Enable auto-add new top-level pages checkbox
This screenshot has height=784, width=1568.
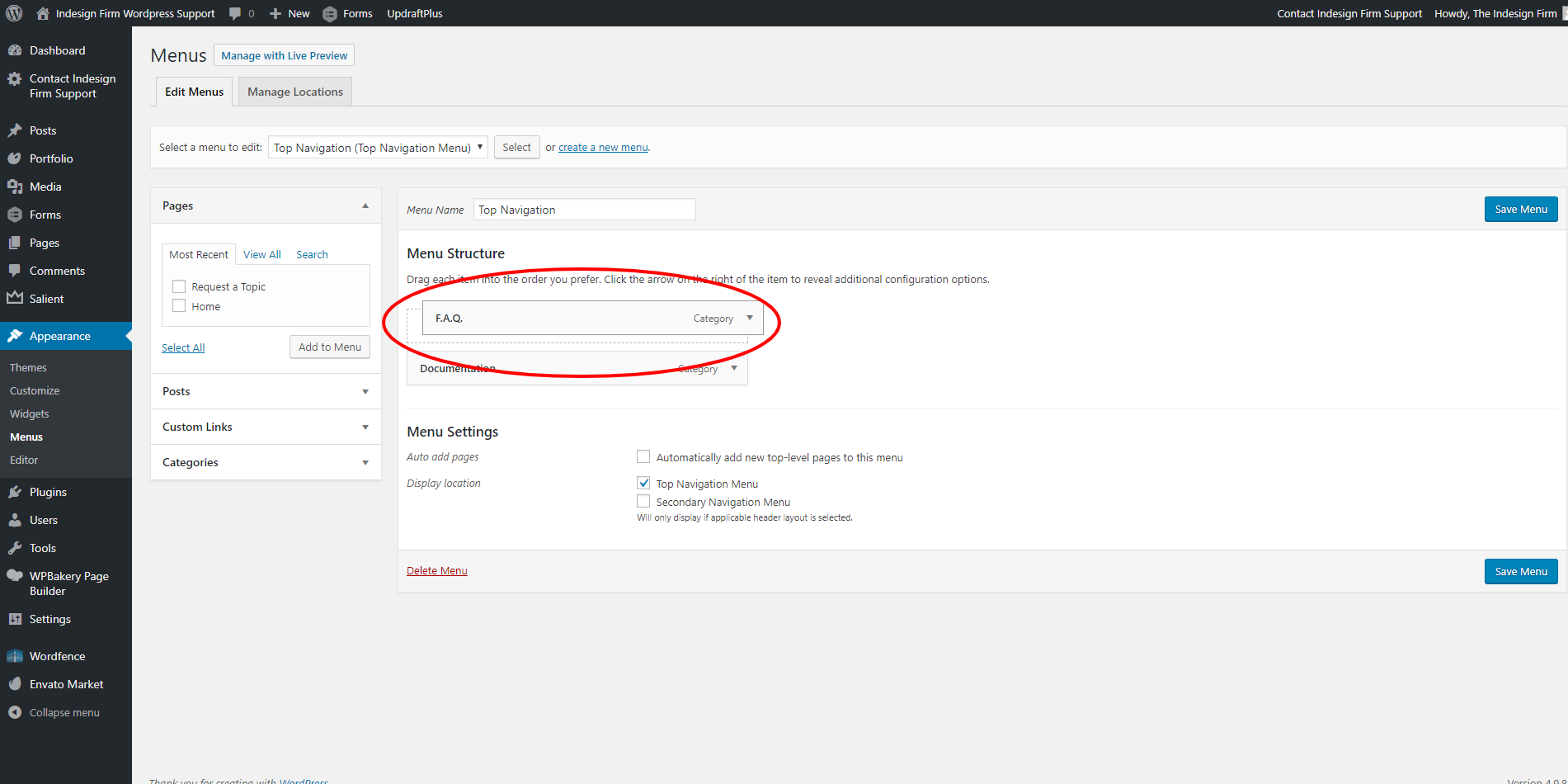[x=643, y=457]
